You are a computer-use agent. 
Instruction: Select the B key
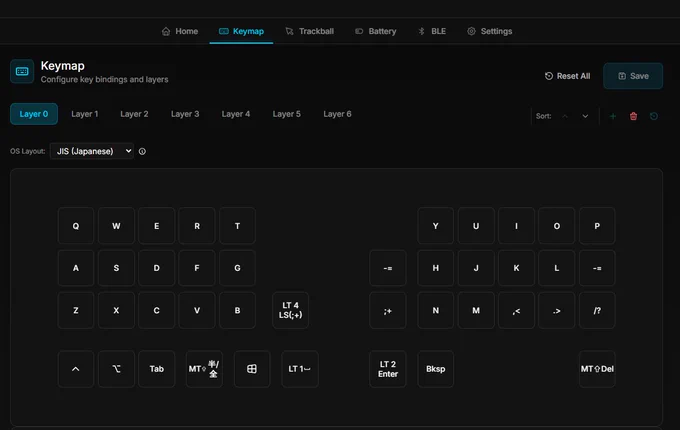click(237, 310)
